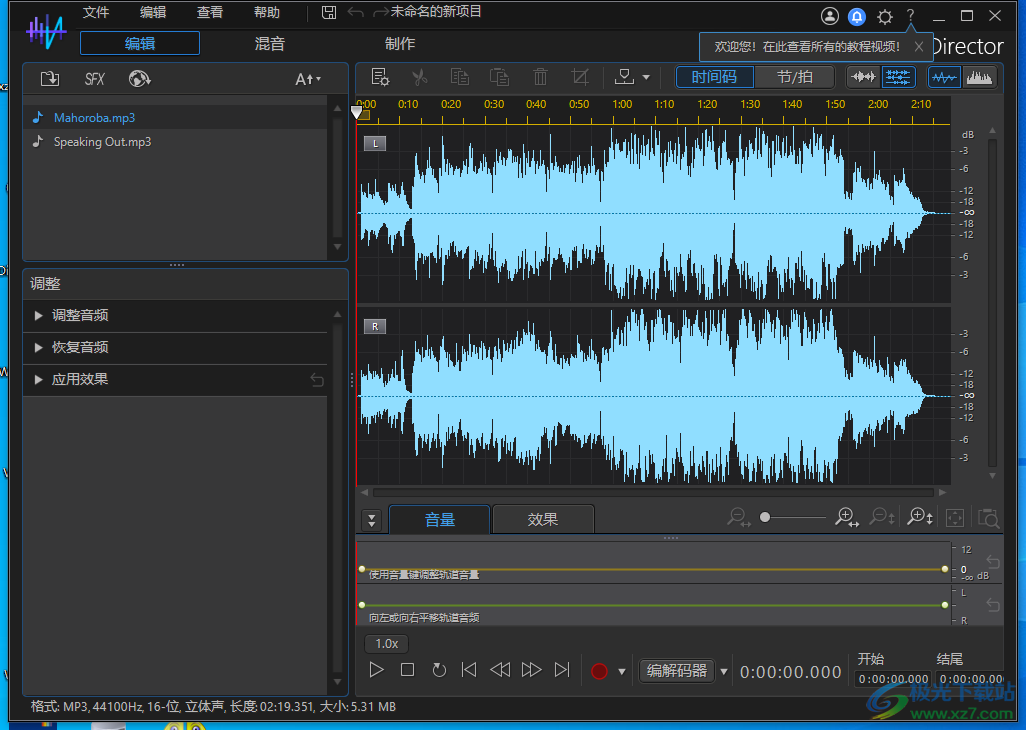The width and height of the screenshot is (1026, 730).
Task: Select the scissors cut tool icon
Action: (x=421, y=77)
